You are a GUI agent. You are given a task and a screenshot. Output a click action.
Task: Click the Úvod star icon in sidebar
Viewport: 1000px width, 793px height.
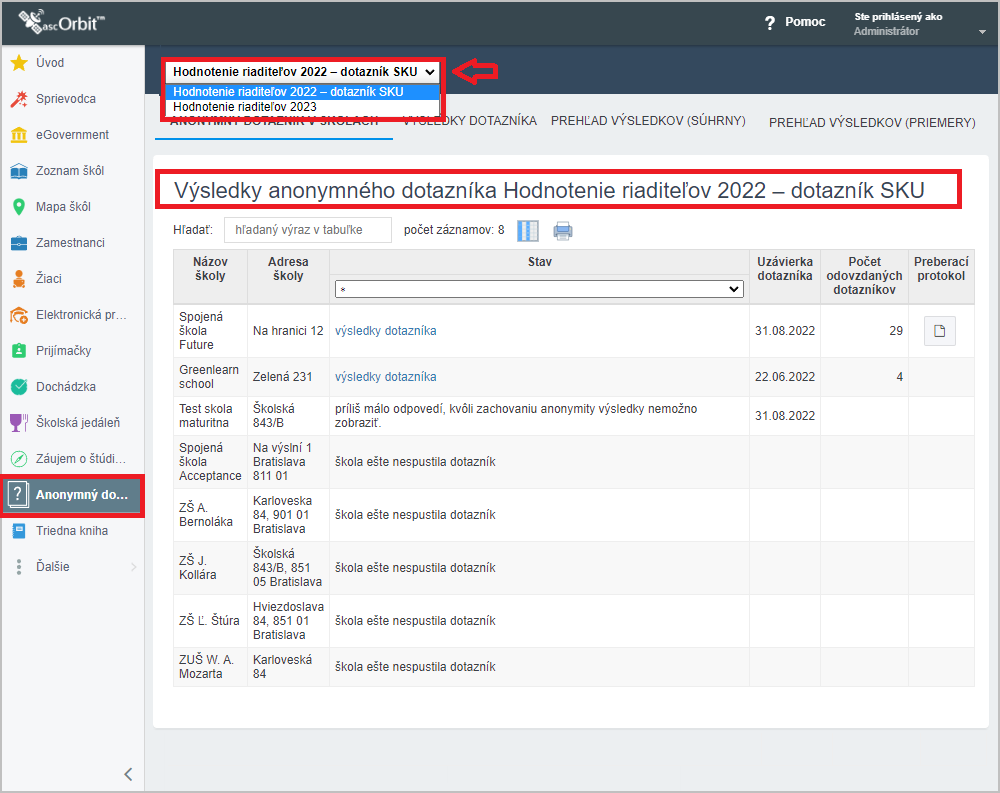18,63
